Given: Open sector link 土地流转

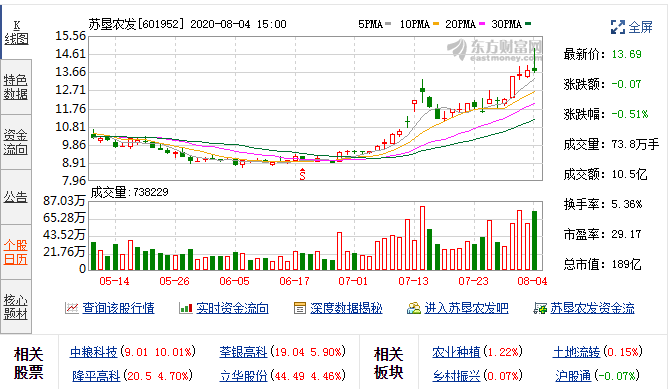Looking at the screenshot, I should (x=576, y=352).
